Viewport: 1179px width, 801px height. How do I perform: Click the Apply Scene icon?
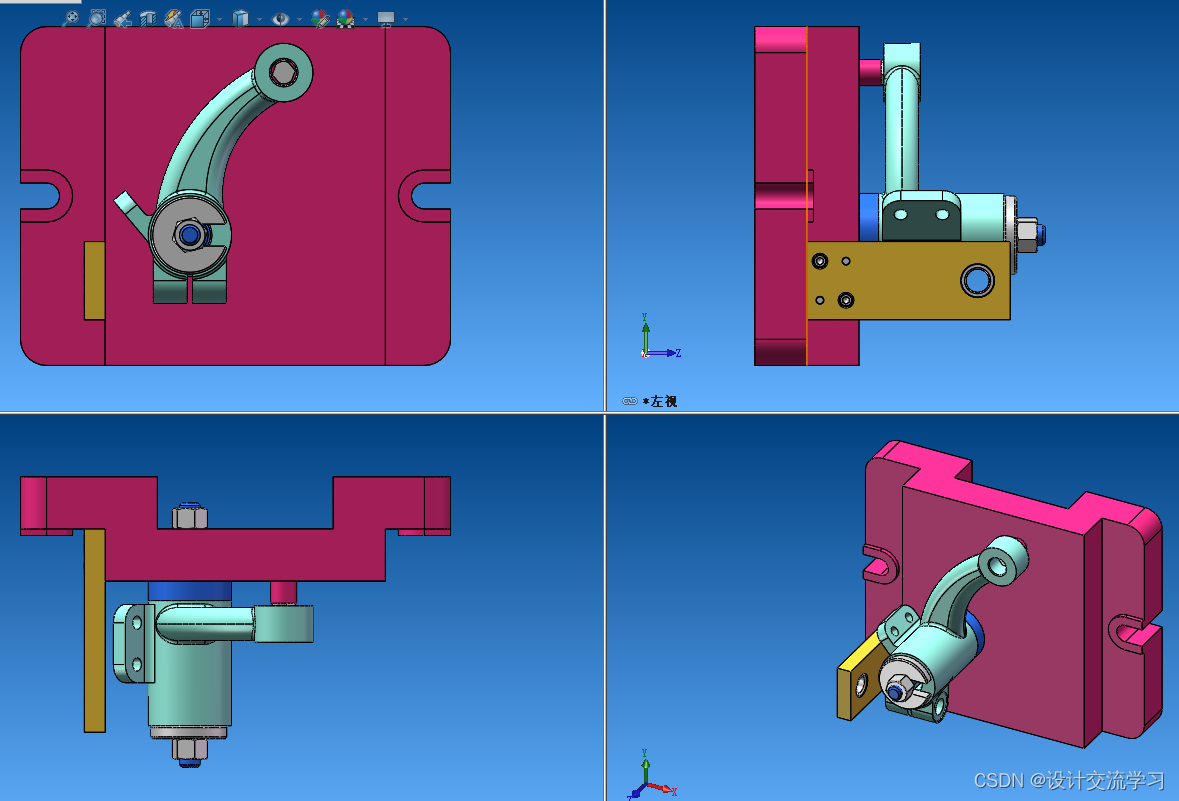346,19
